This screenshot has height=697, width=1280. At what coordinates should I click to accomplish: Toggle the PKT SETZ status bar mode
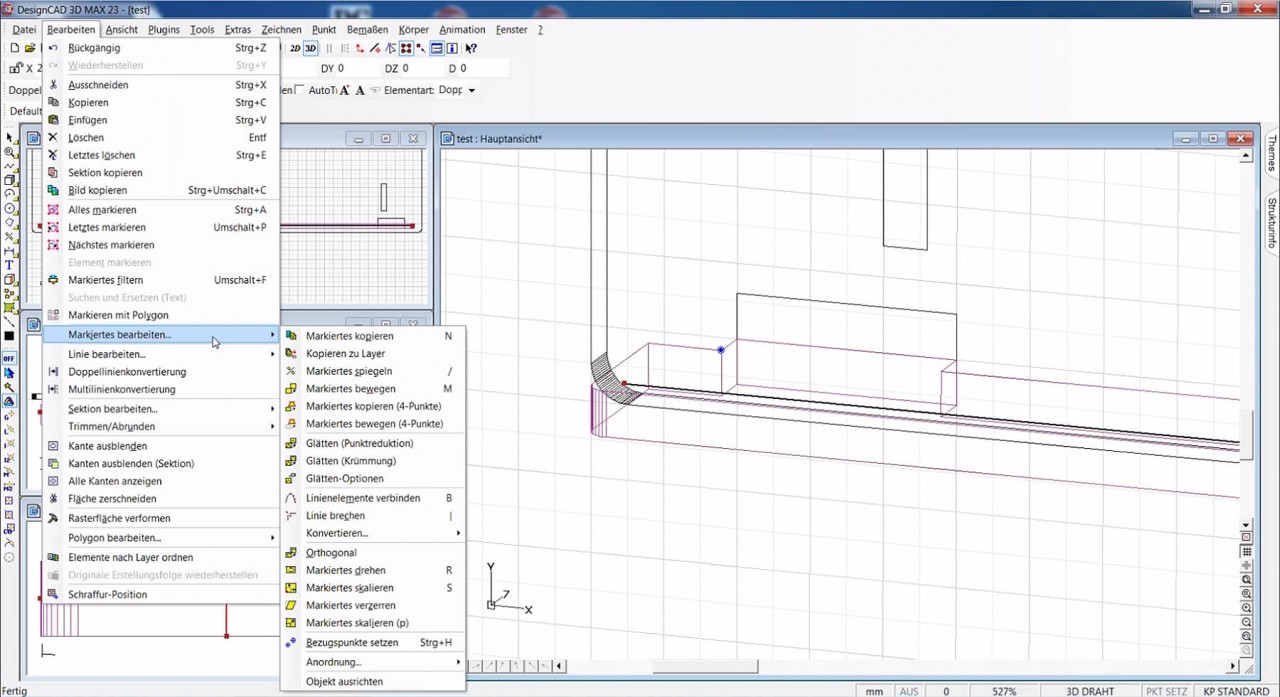click(x=1167, y=691)
